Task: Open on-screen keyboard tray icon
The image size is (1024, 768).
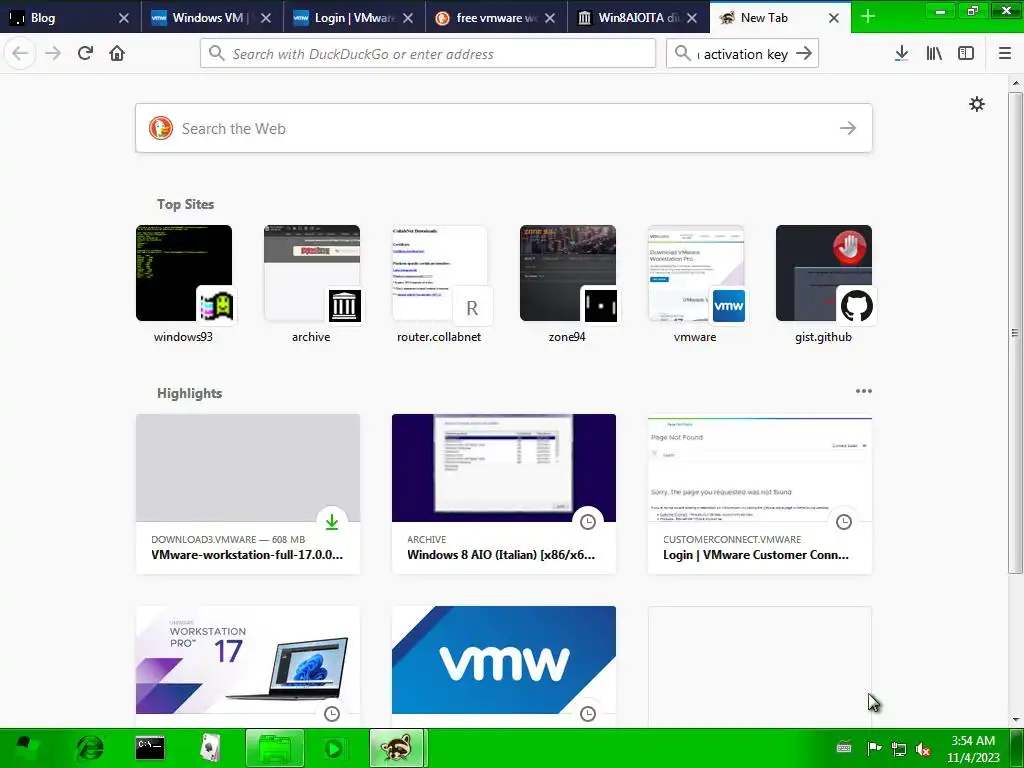Action: (x=844, y=748)
